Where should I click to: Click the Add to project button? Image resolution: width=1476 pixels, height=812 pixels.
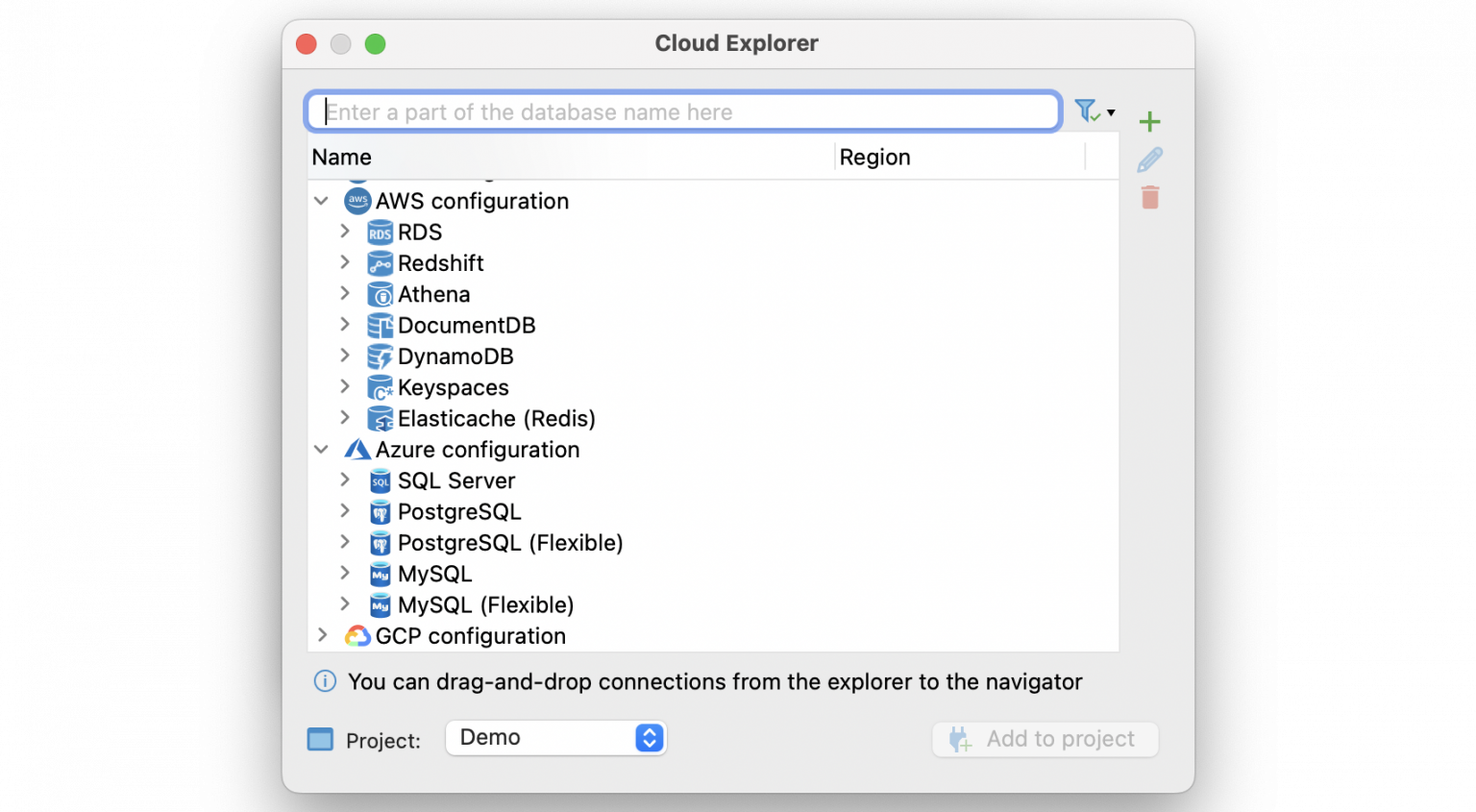tap(1045, 739)
